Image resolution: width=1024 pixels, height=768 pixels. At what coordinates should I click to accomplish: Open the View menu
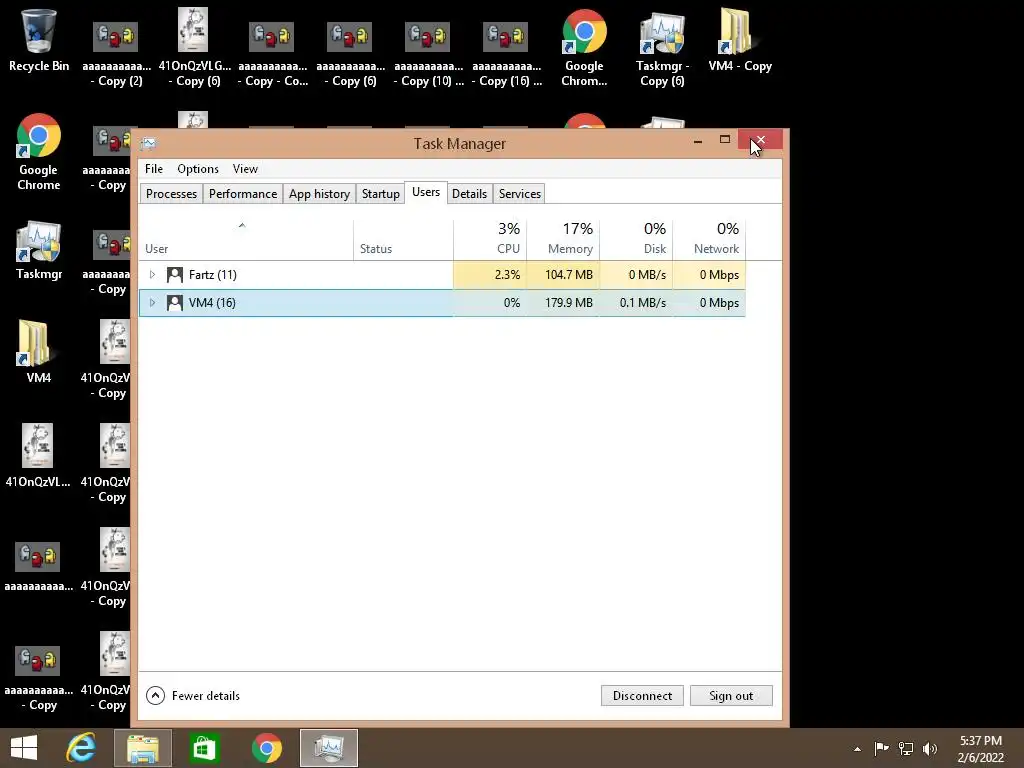click(246, 169)
